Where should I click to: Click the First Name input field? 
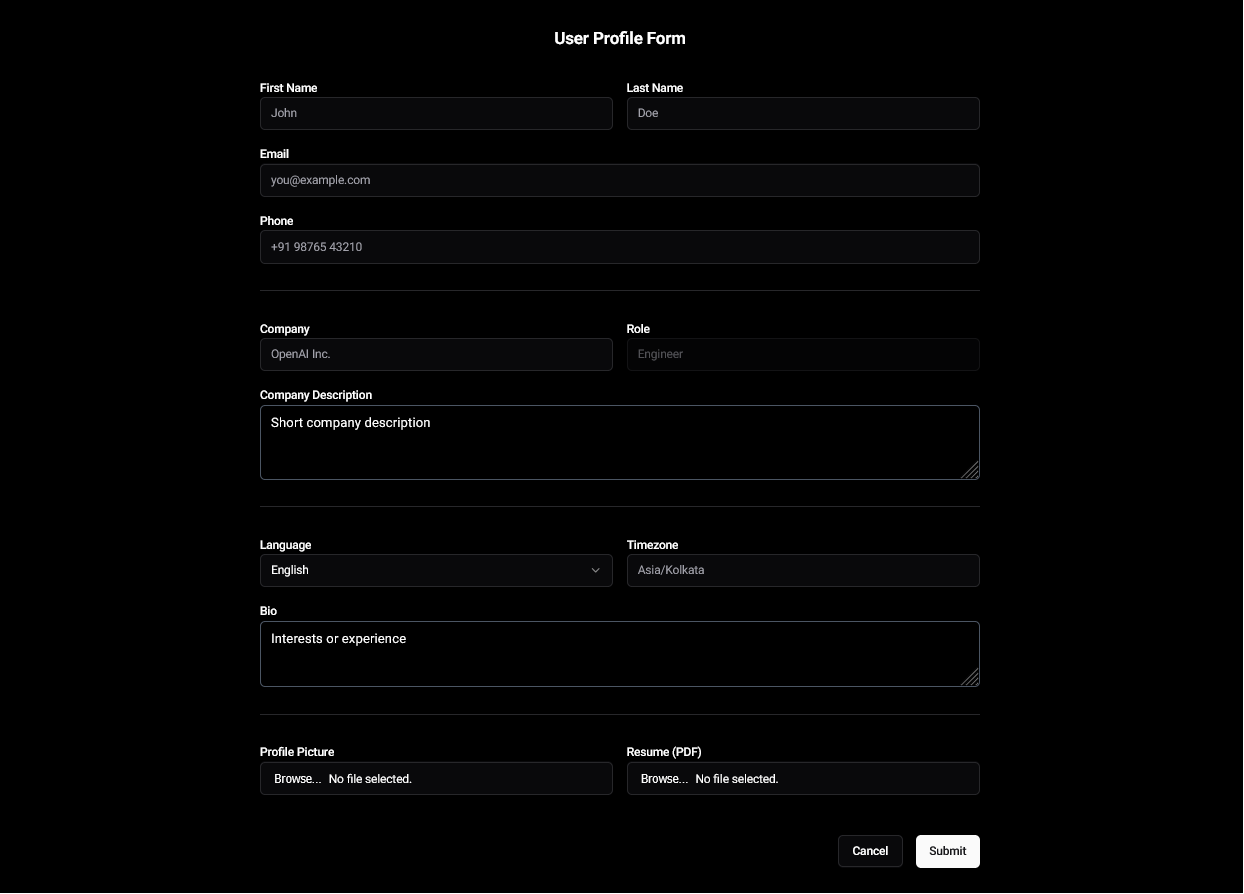point(436,113)
